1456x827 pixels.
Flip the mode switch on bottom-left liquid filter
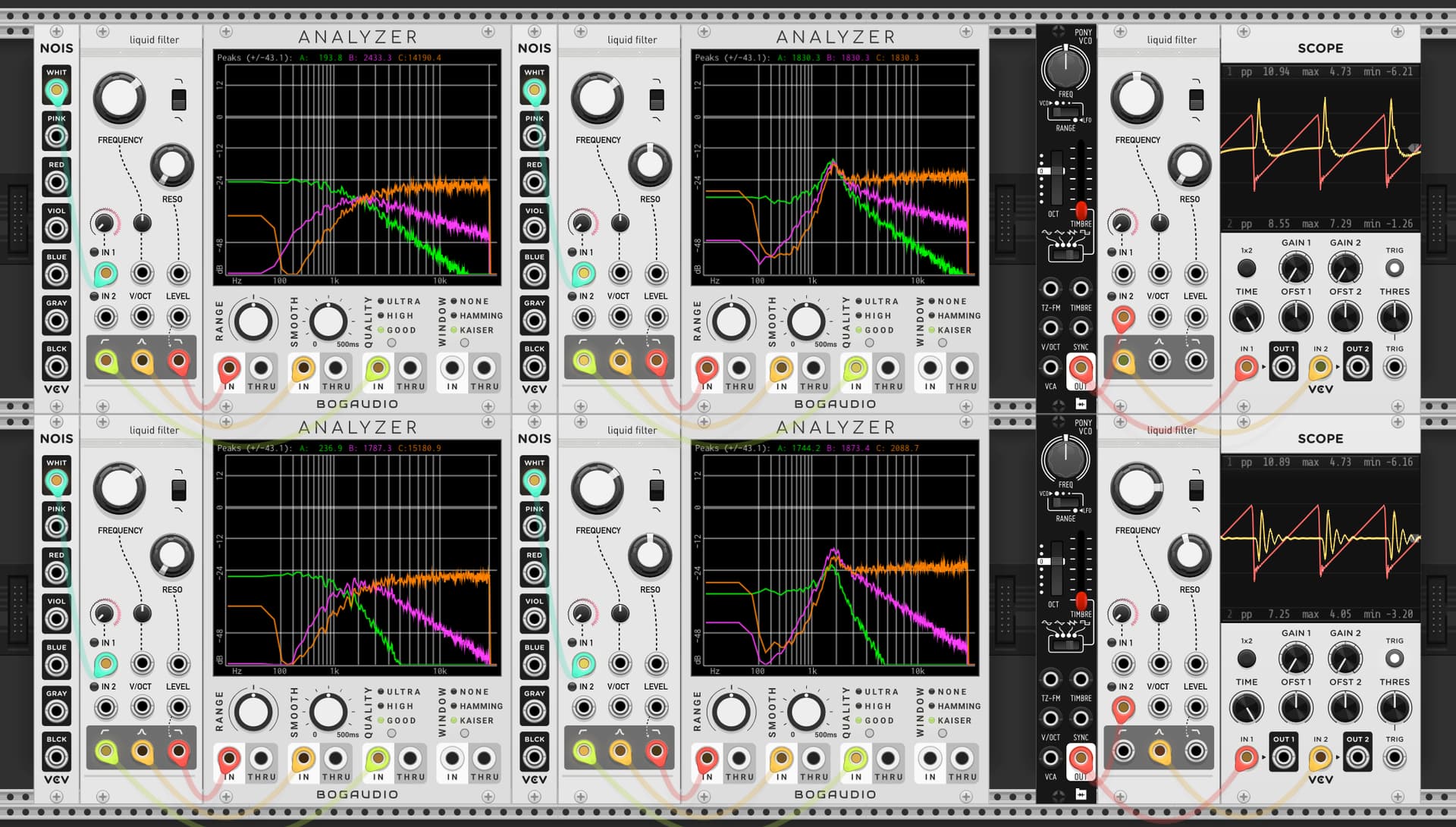tap(179, 490)
